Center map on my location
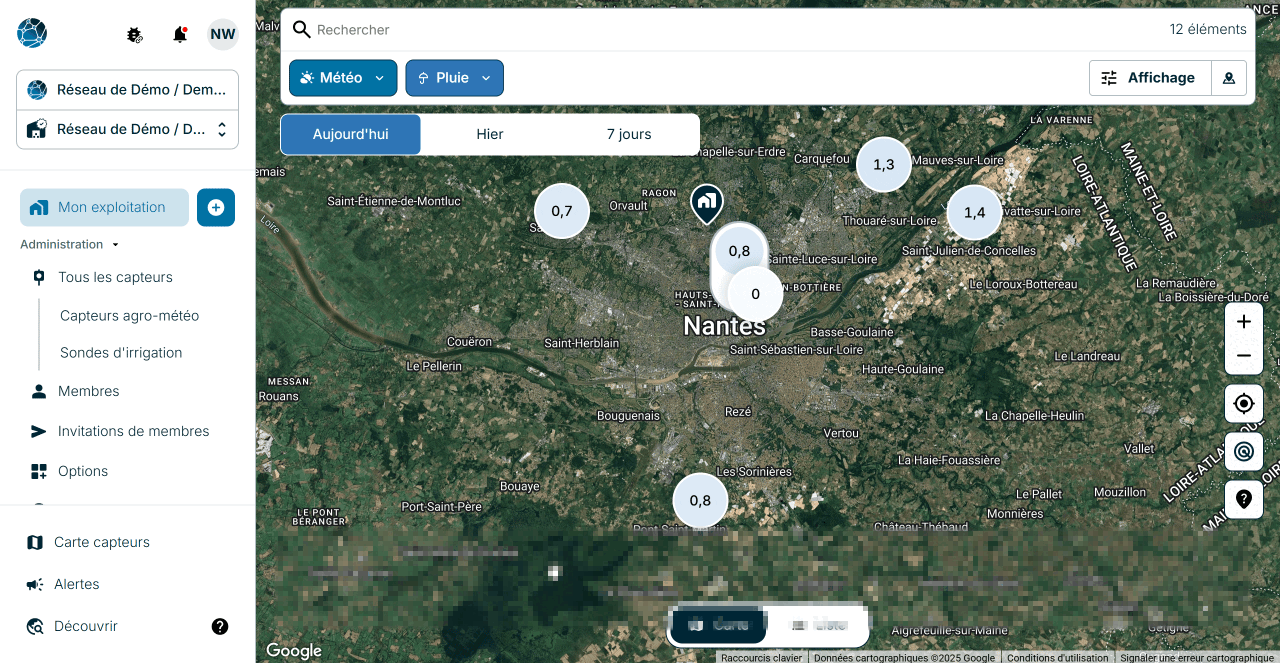Viewport: 1280px width, 663px height. (1244, 404)
